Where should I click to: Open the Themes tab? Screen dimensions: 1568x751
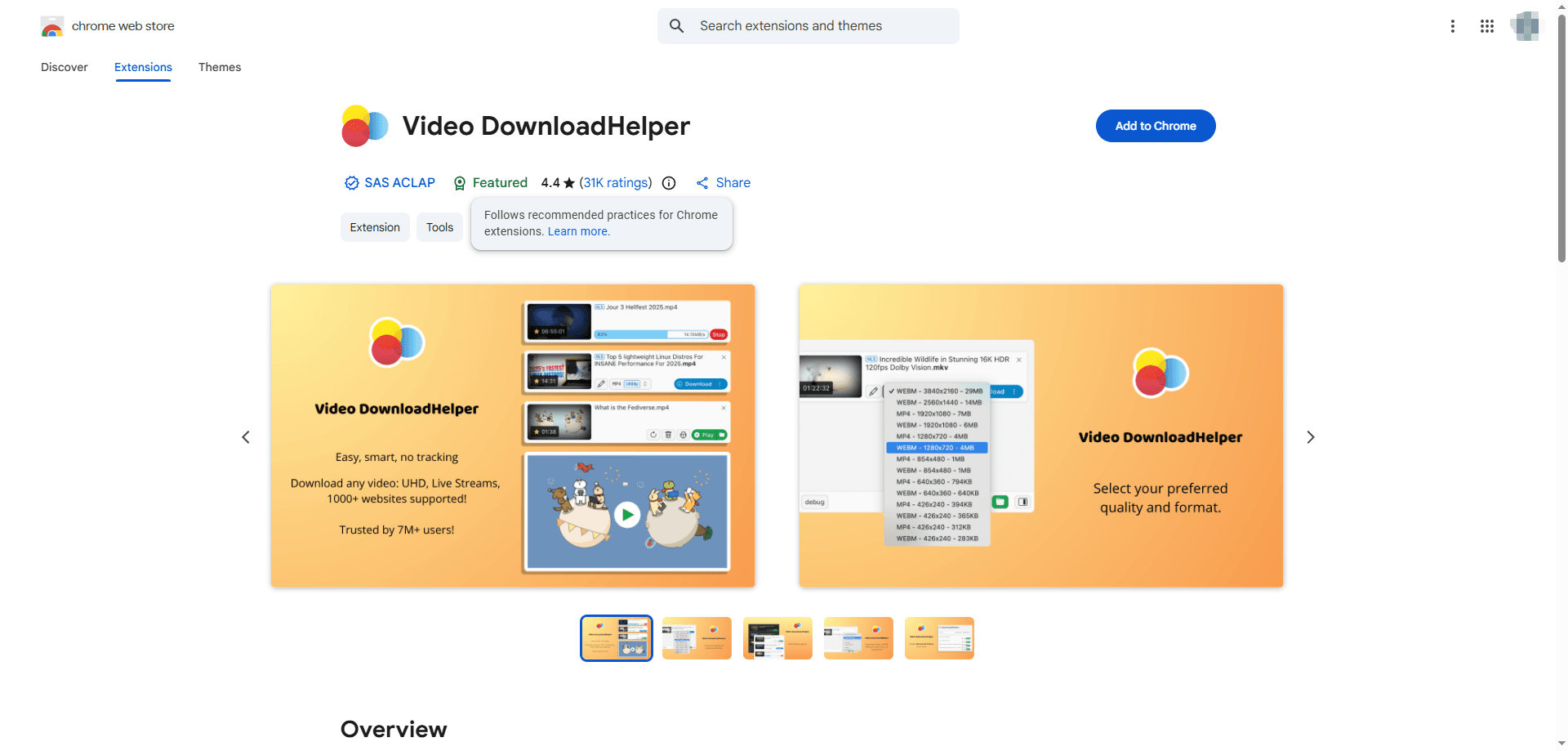pyautogui.click(x=220, y=67)
